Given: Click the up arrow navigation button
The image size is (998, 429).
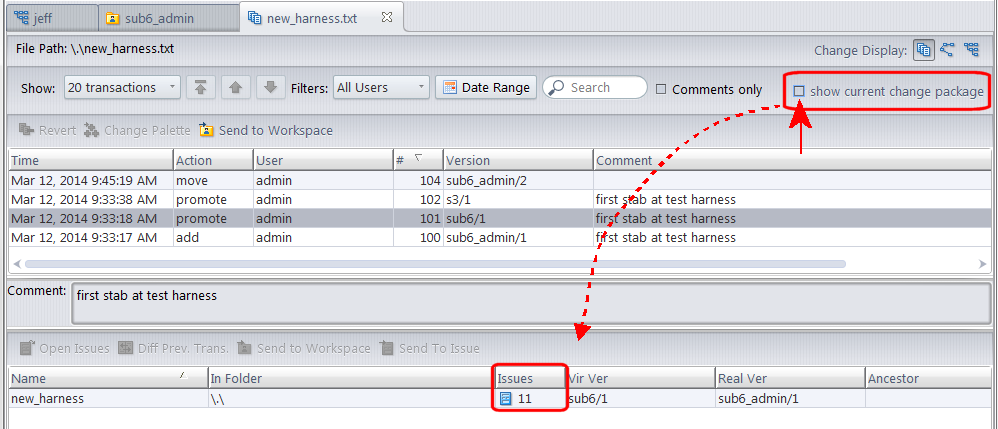Looking at the screenshot, I should click(x=235, y=88).
